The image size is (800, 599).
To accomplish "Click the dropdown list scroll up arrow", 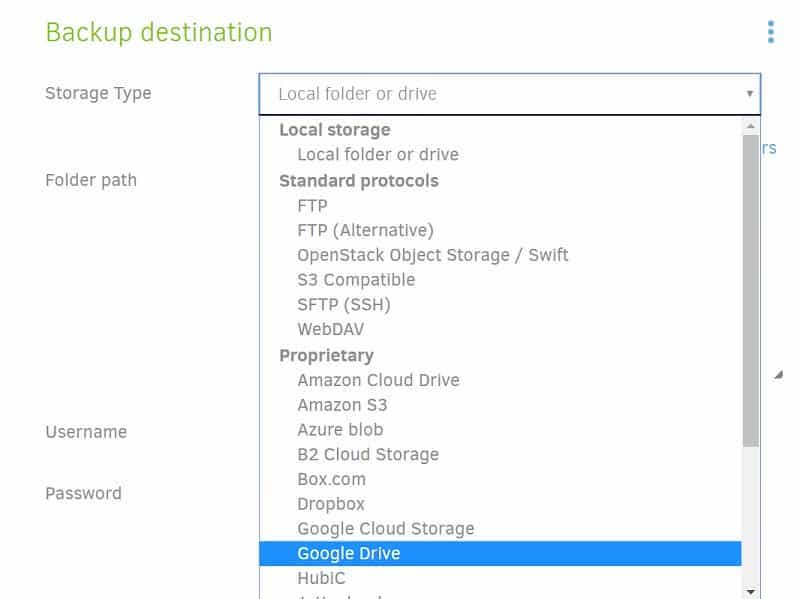I will (x=751, y=126).
